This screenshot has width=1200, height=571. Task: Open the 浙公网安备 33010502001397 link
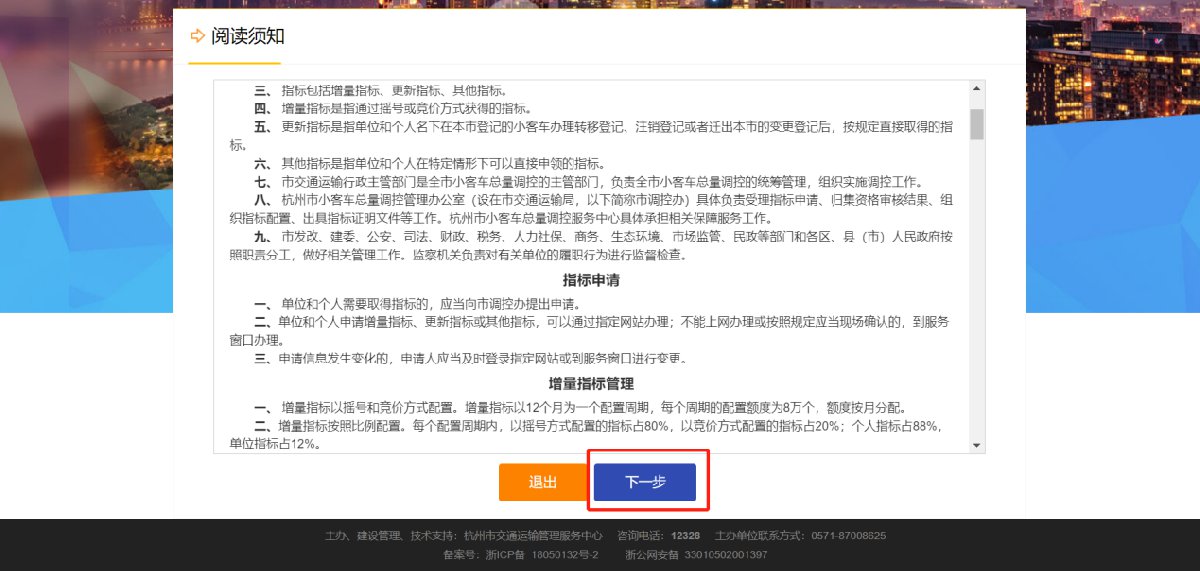696,554
